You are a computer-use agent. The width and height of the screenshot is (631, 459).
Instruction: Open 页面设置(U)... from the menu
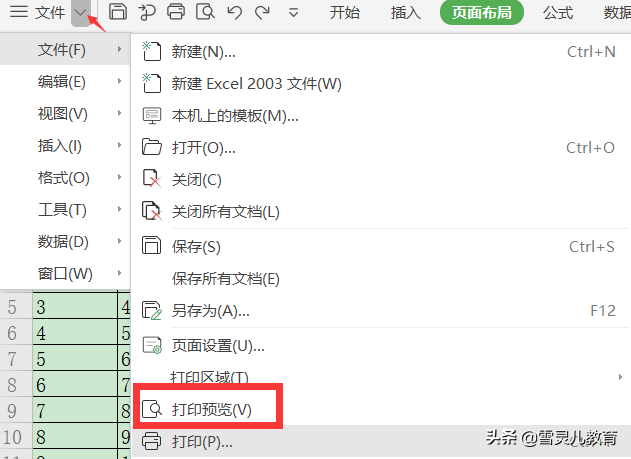pyautogui.click(x=380, y=345)
